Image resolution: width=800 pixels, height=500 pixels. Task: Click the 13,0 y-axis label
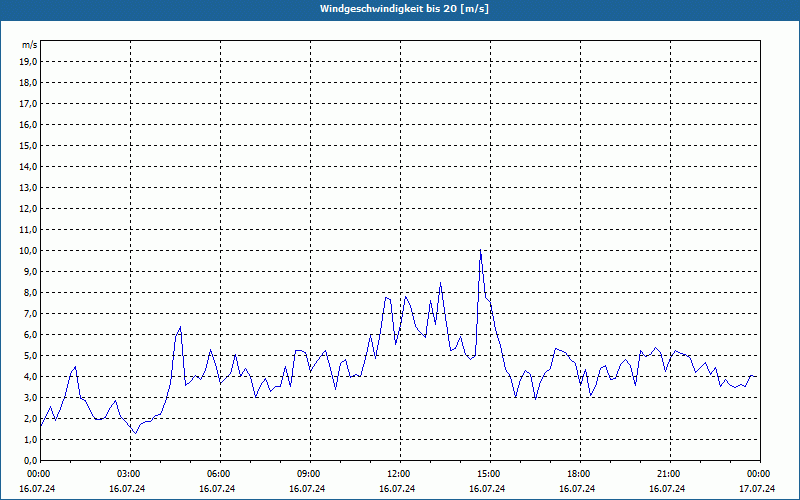point(29,188)
